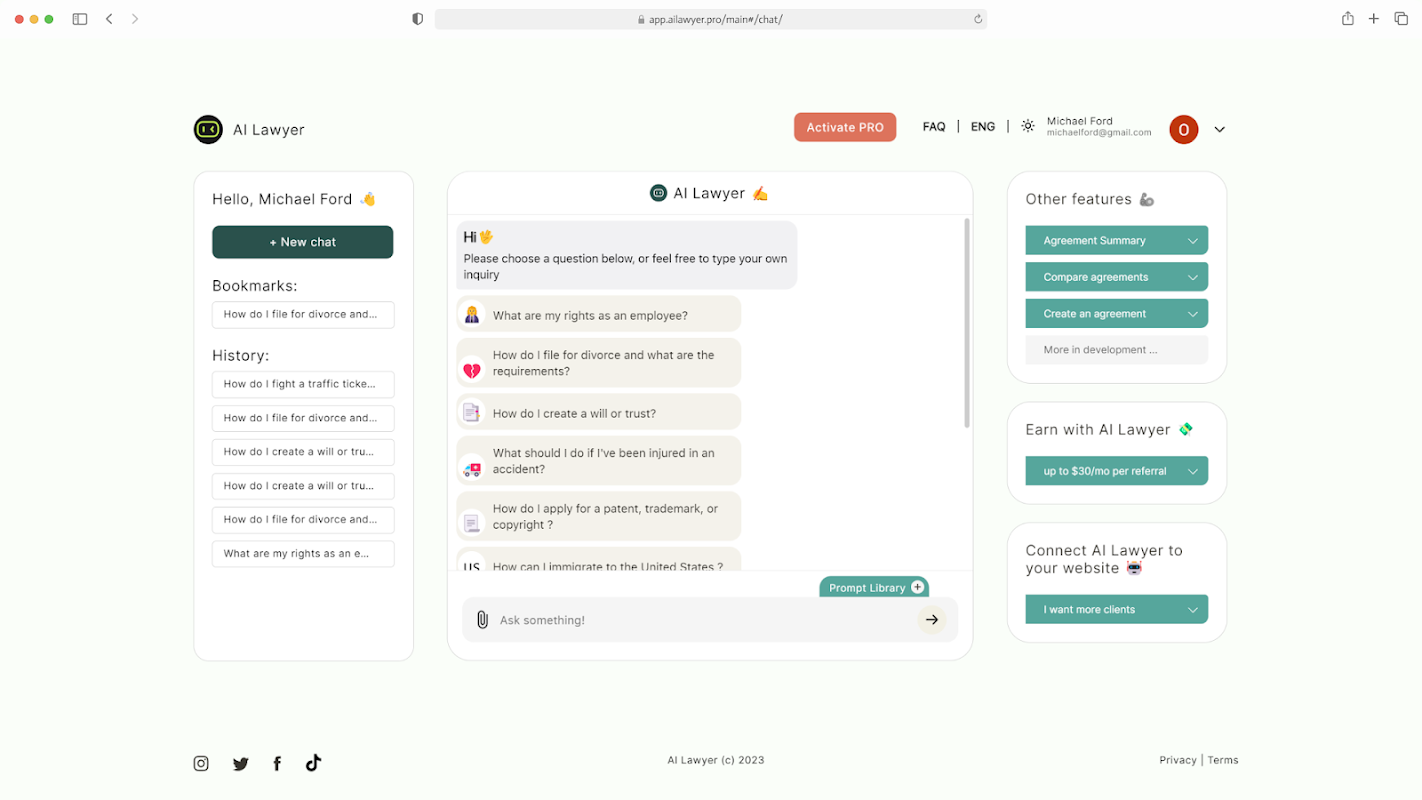Toggle light/dark theme sun icon
Image resolution: width=1422 pixels, height=800 pixels.
click(x=1028, y=126)
